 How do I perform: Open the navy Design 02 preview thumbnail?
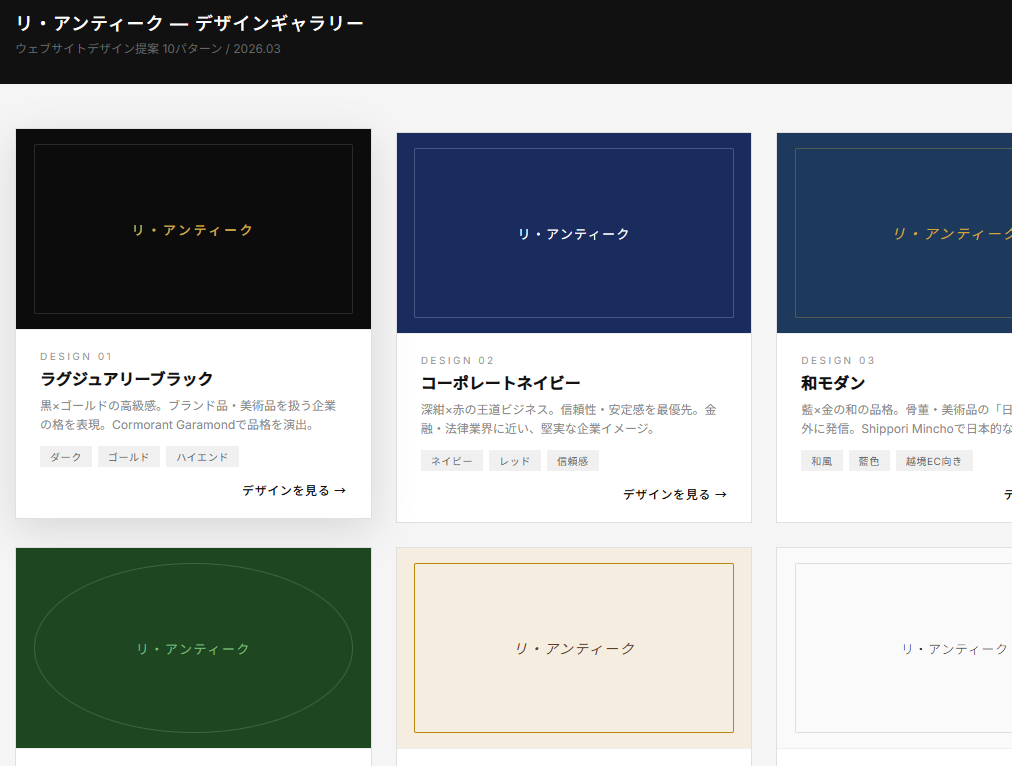pos(573,233)
